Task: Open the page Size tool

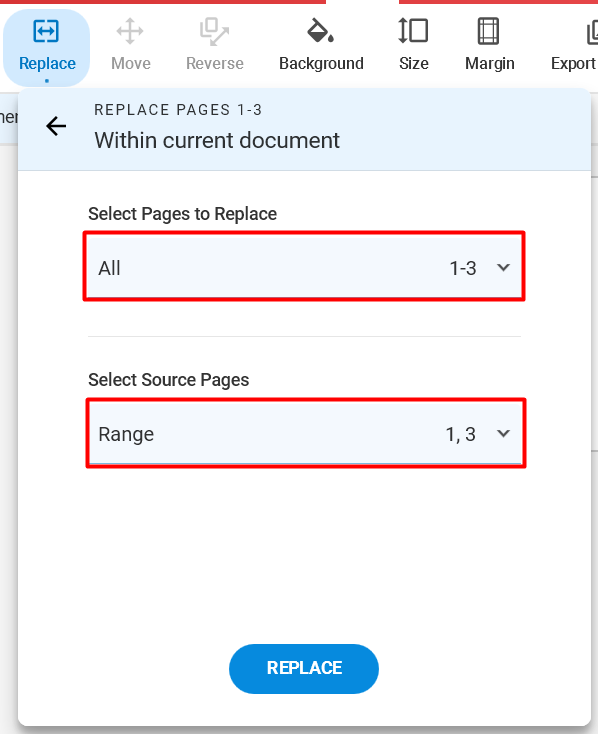Action: 413,31
